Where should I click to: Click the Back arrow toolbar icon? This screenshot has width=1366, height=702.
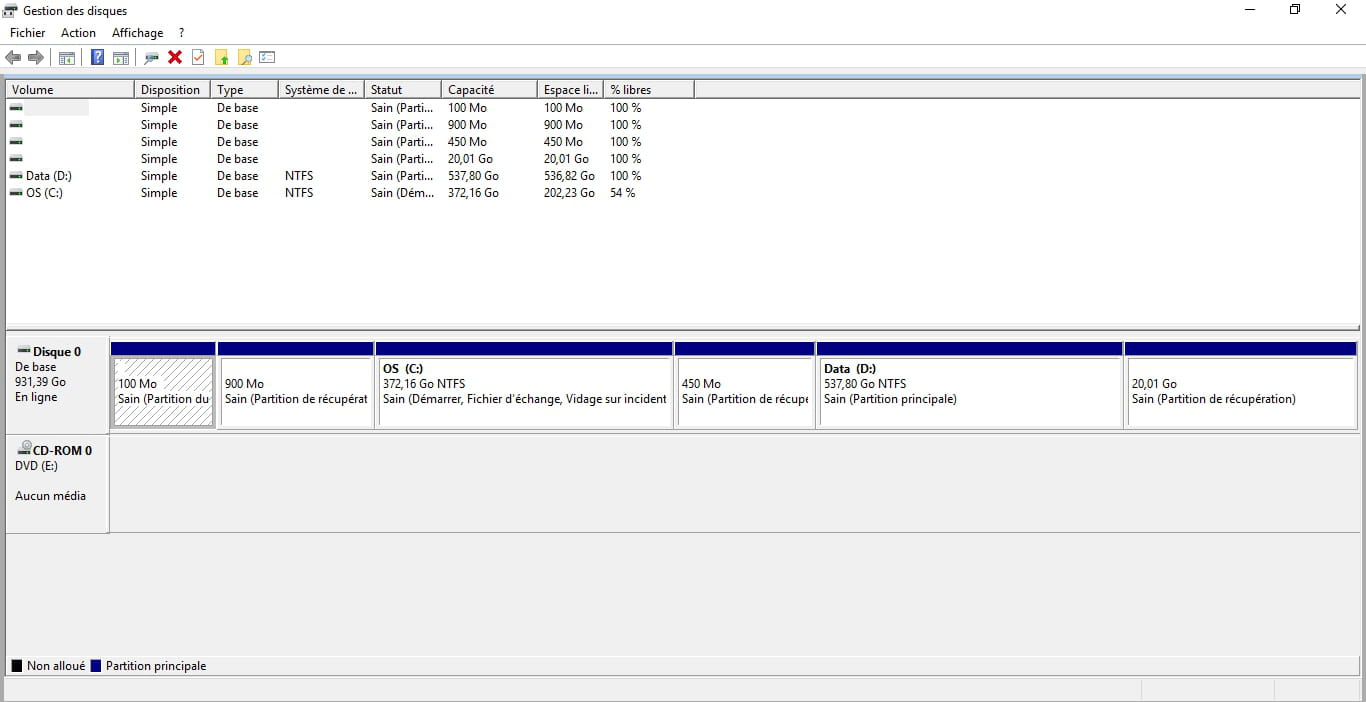tap(13, 57)
